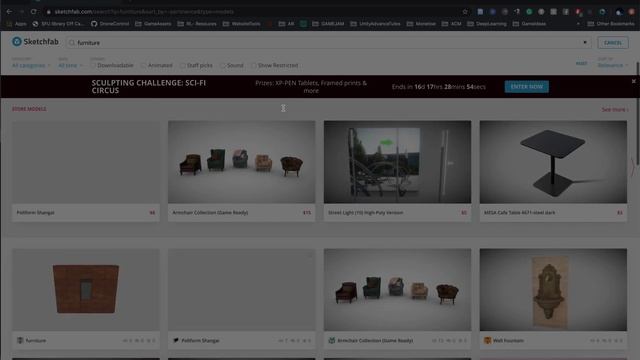This screenshot has width=640, height=360.
Task: Click the next arrow beside store models
Action: [633, 167]
